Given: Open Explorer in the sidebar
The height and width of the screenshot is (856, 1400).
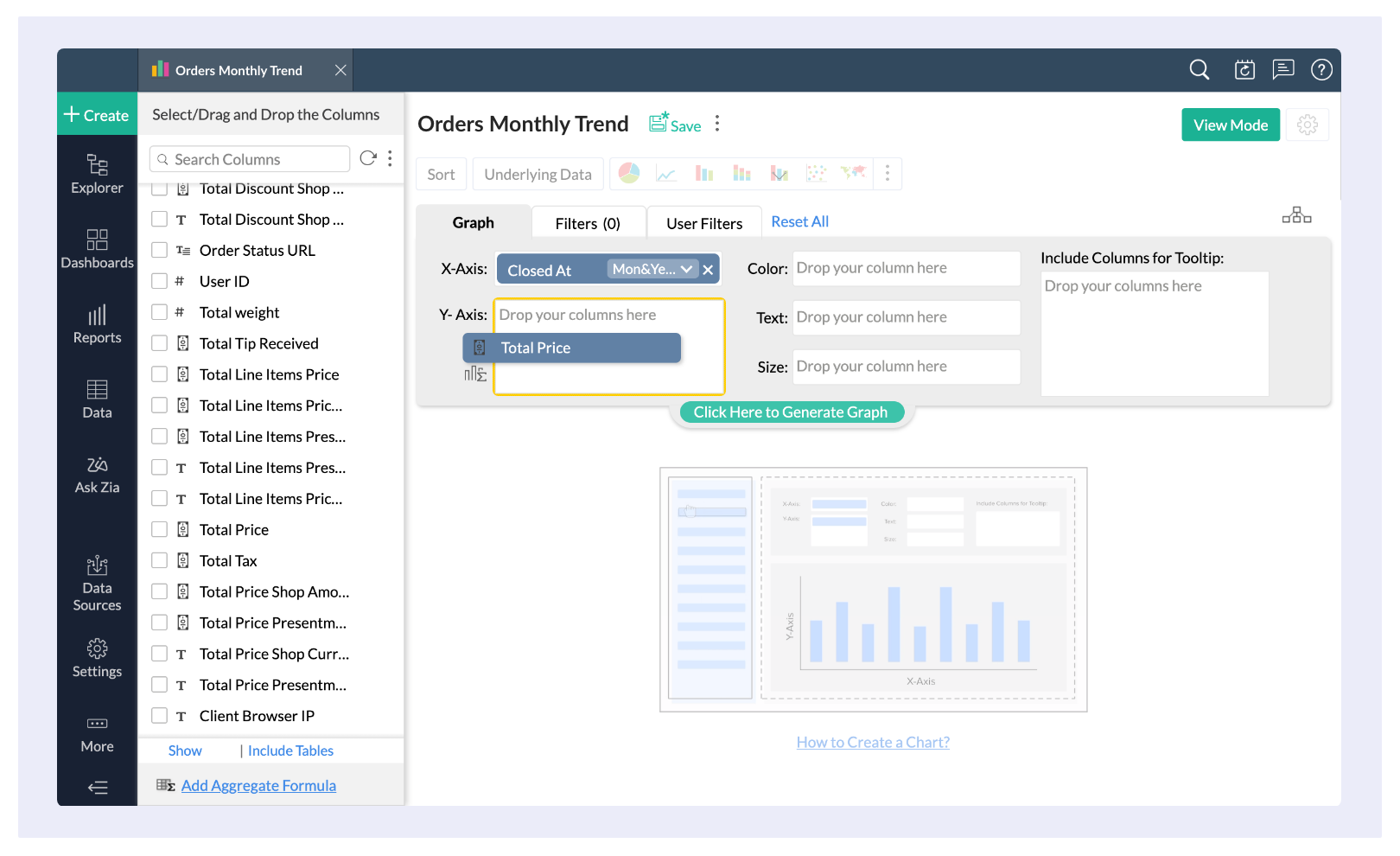Looking at the screenshot, I should pyautogui.click(x=97, y=174).
